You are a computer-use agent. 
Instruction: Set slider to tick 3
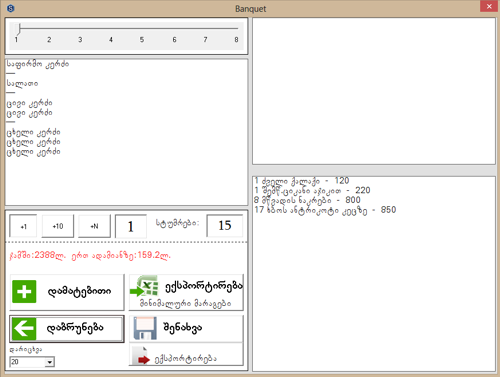pos(80,40)
